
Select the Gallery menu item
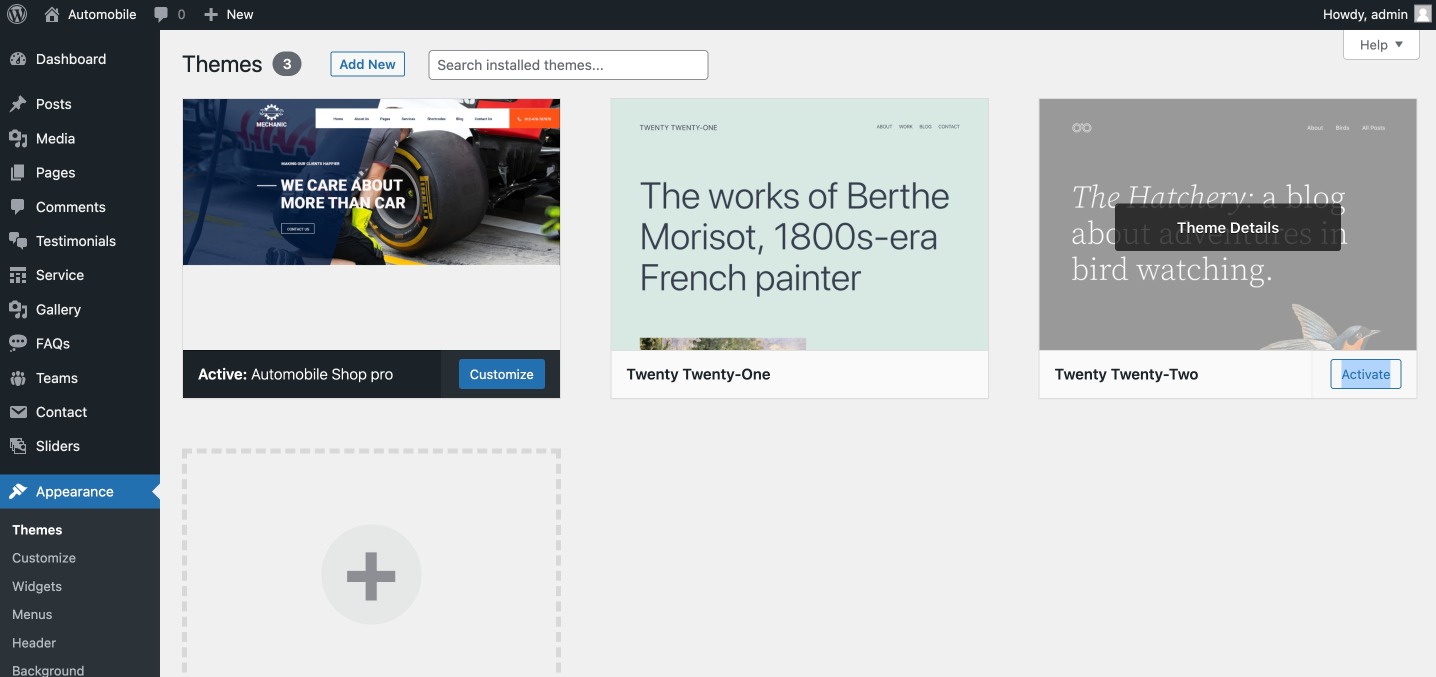pyautogui.click(x=80, y=309)
